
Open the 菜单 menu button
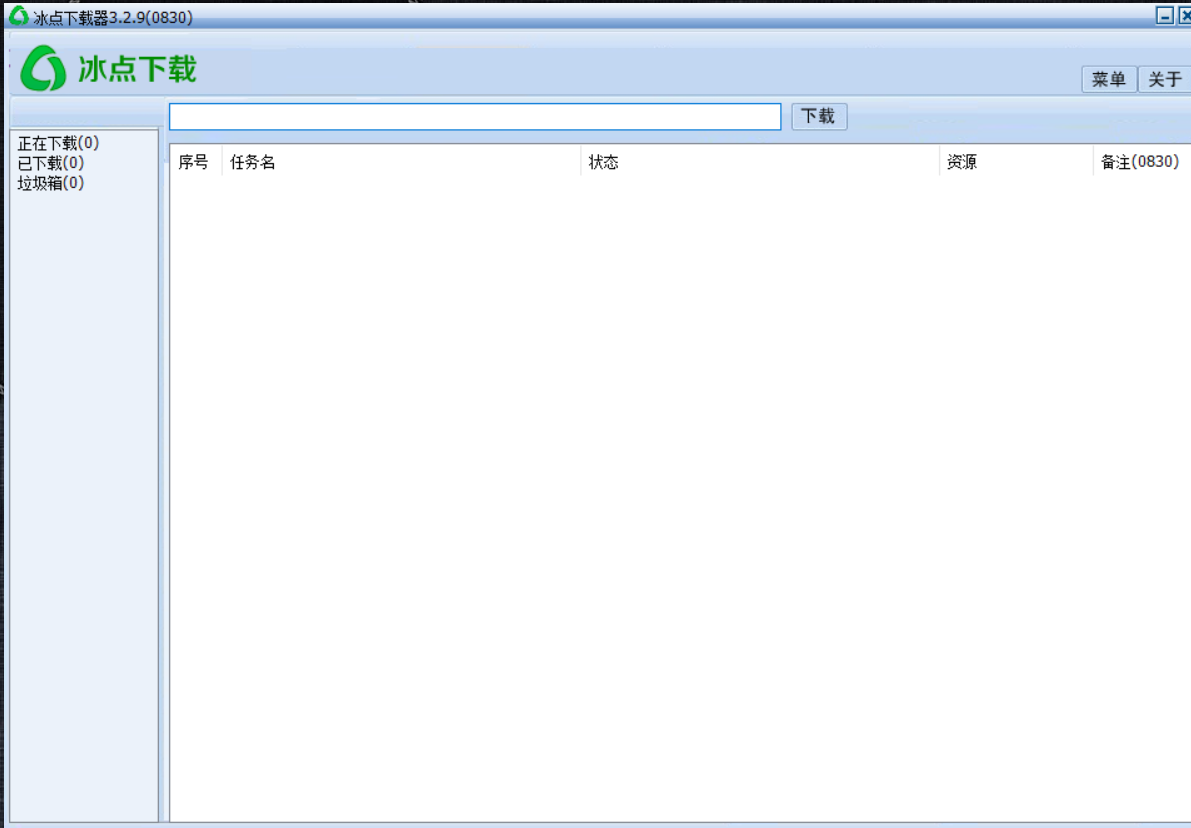1108,79
